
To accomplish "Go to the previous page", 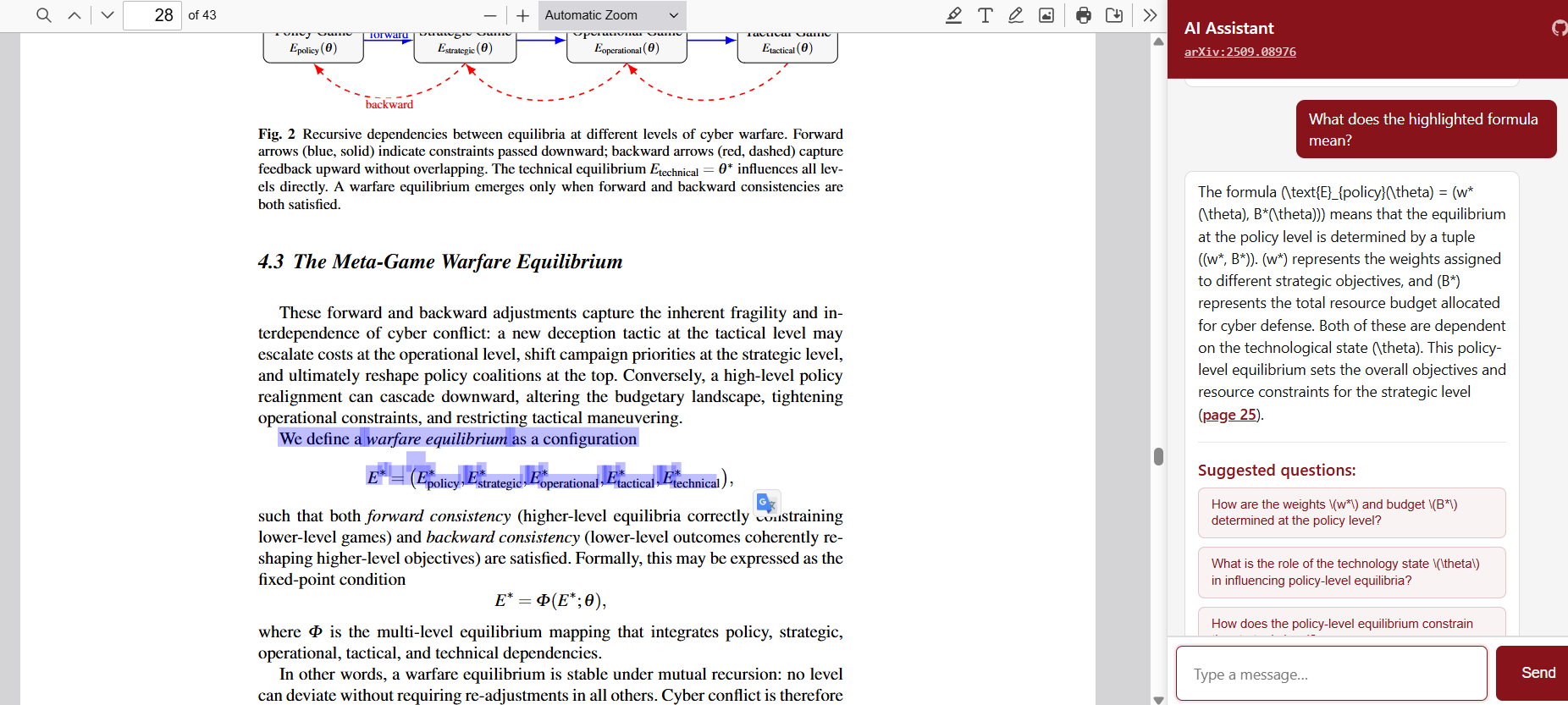I will 75,15.
